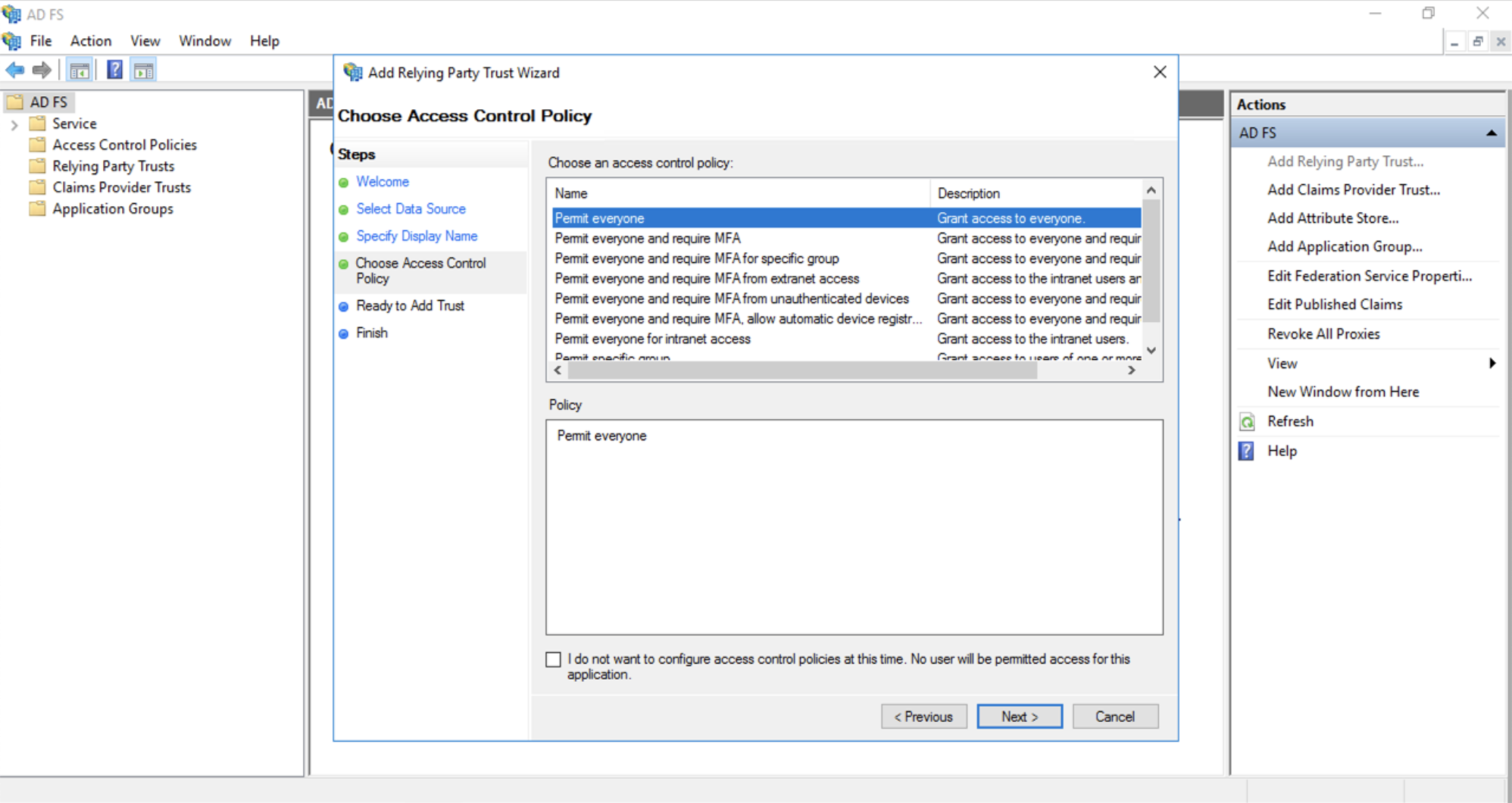Click the green Refresh icon in Actions
This screenshot has width=1512, height=803.
[x=1247, y=422]
